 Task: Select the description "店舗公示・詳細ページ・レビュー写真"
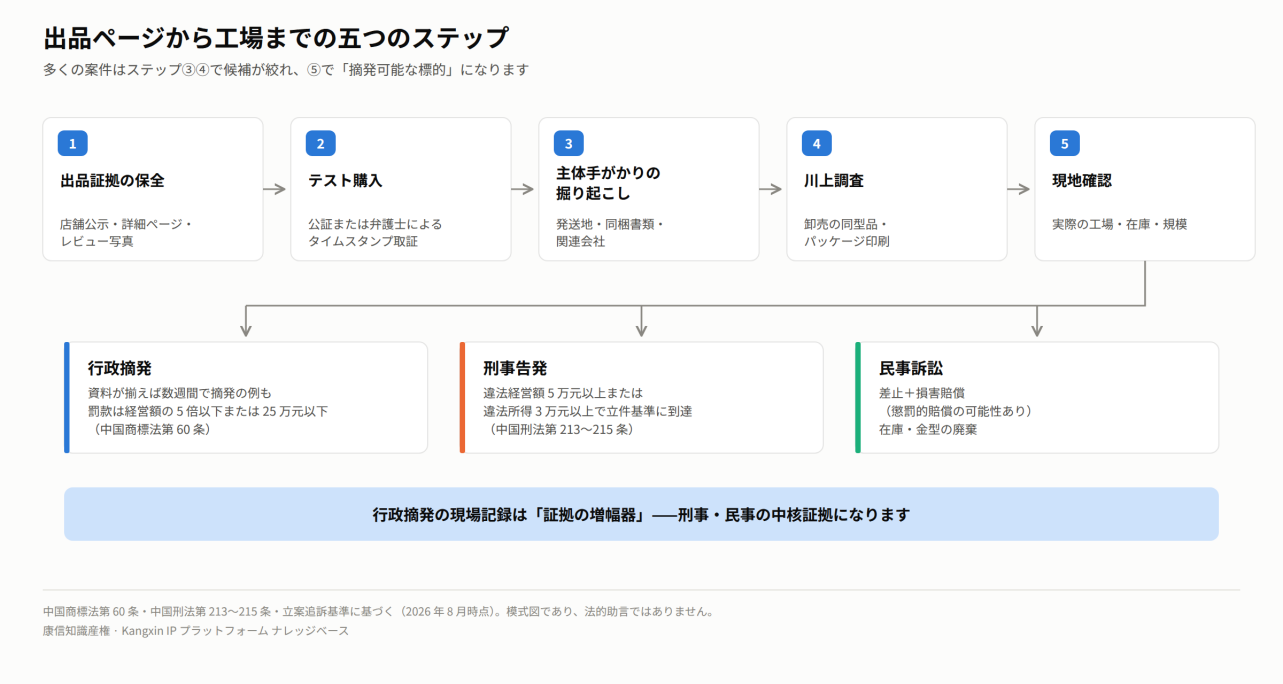click(125, 232)
